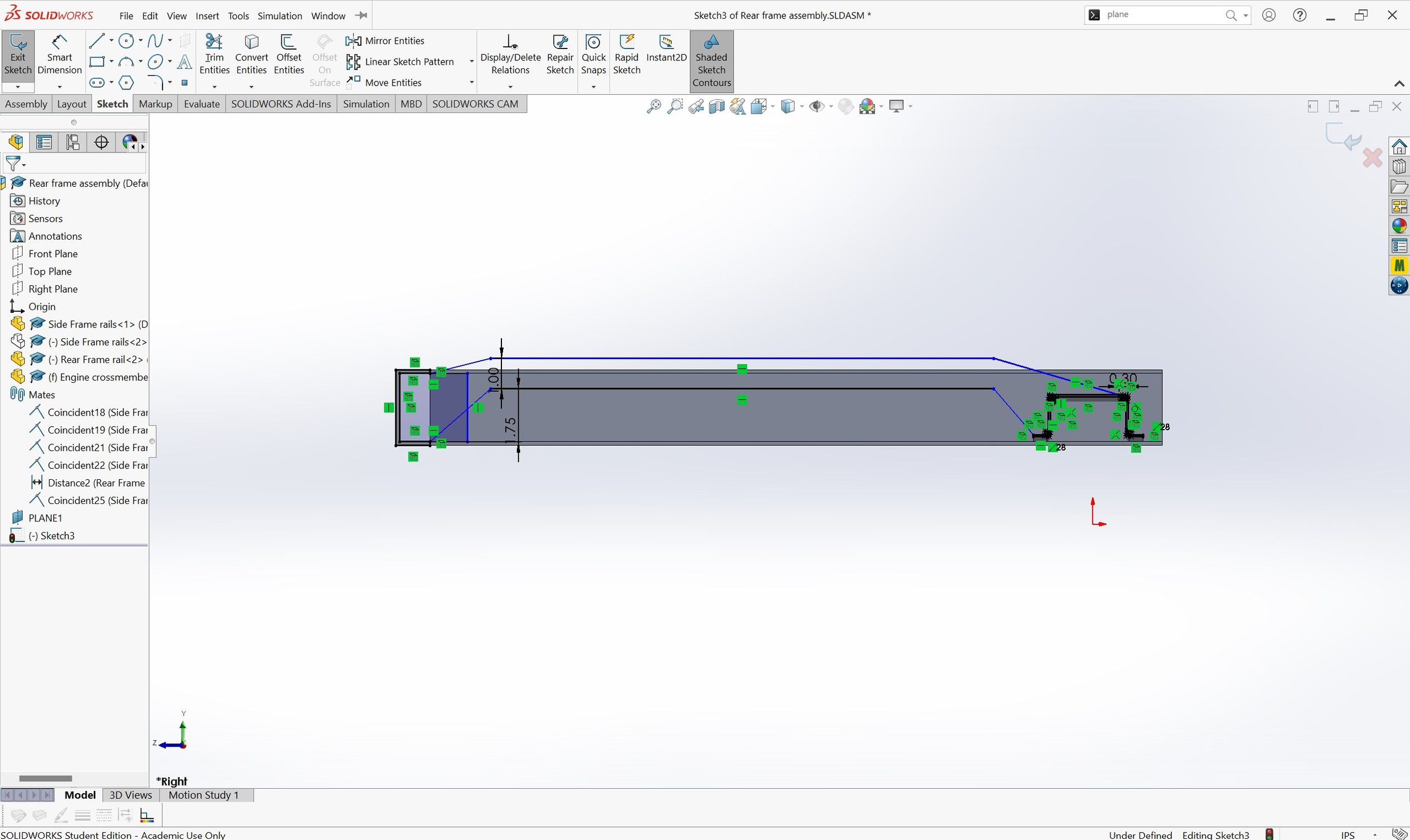The image size is (1410, 840).
Task: Select the Ellipse sketch tool
Action: (x=155, y=61)
